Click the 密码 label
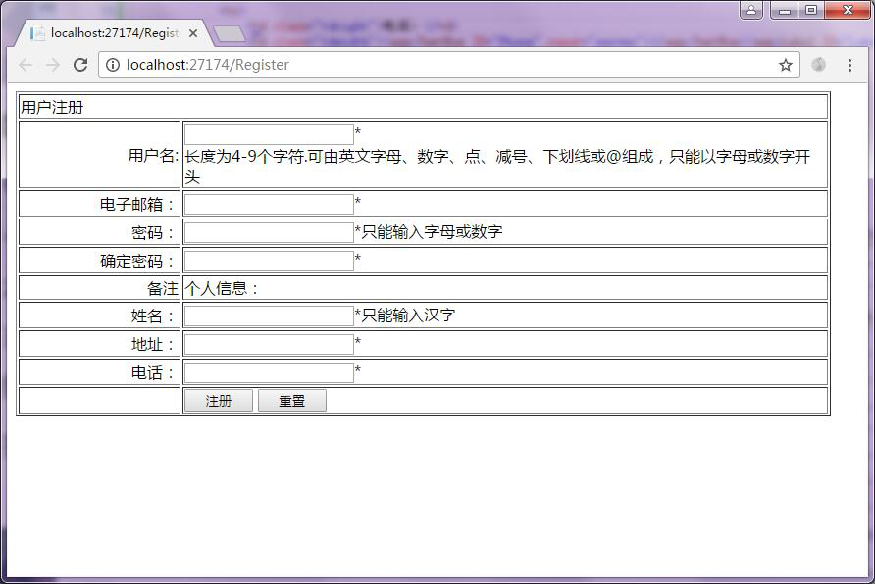Screen dimensions: 875x585 (155, 232)
